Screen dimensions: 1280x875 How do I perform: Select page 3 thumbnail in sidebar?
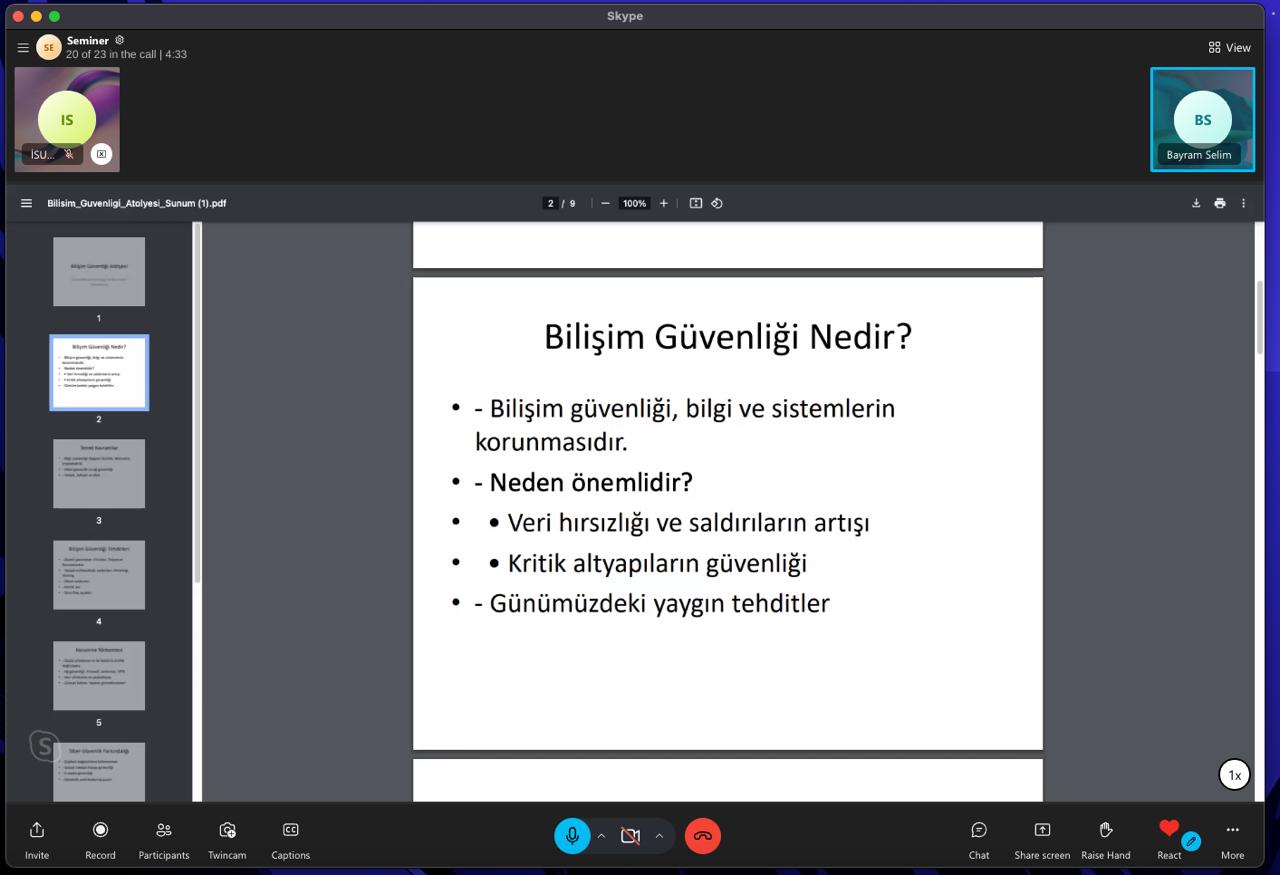pos(99,474)
